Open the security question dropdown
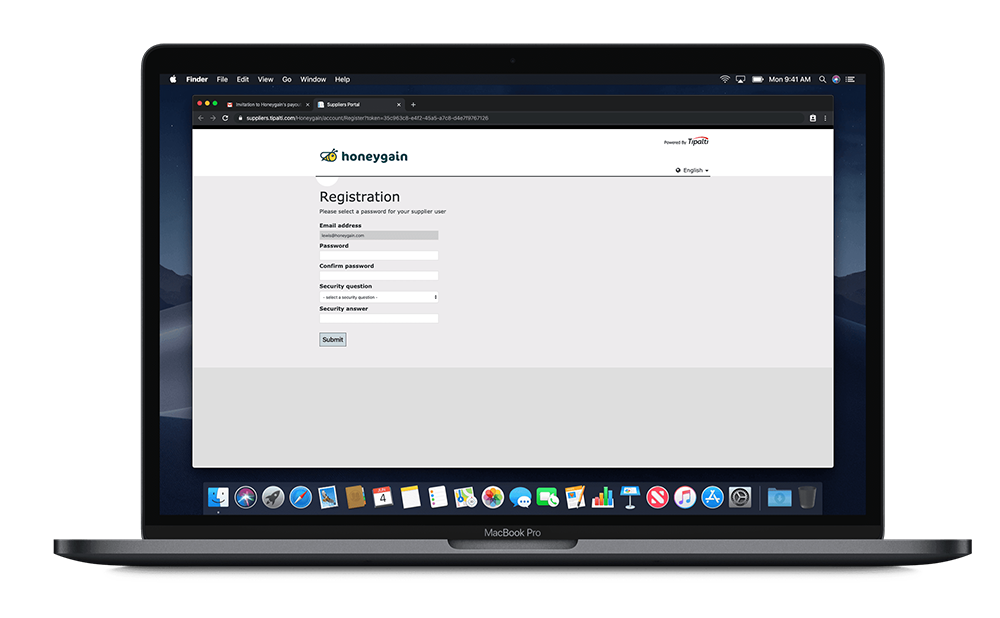Image resolution: width=1000 pixels, height=618 pixels. (378, 297)
